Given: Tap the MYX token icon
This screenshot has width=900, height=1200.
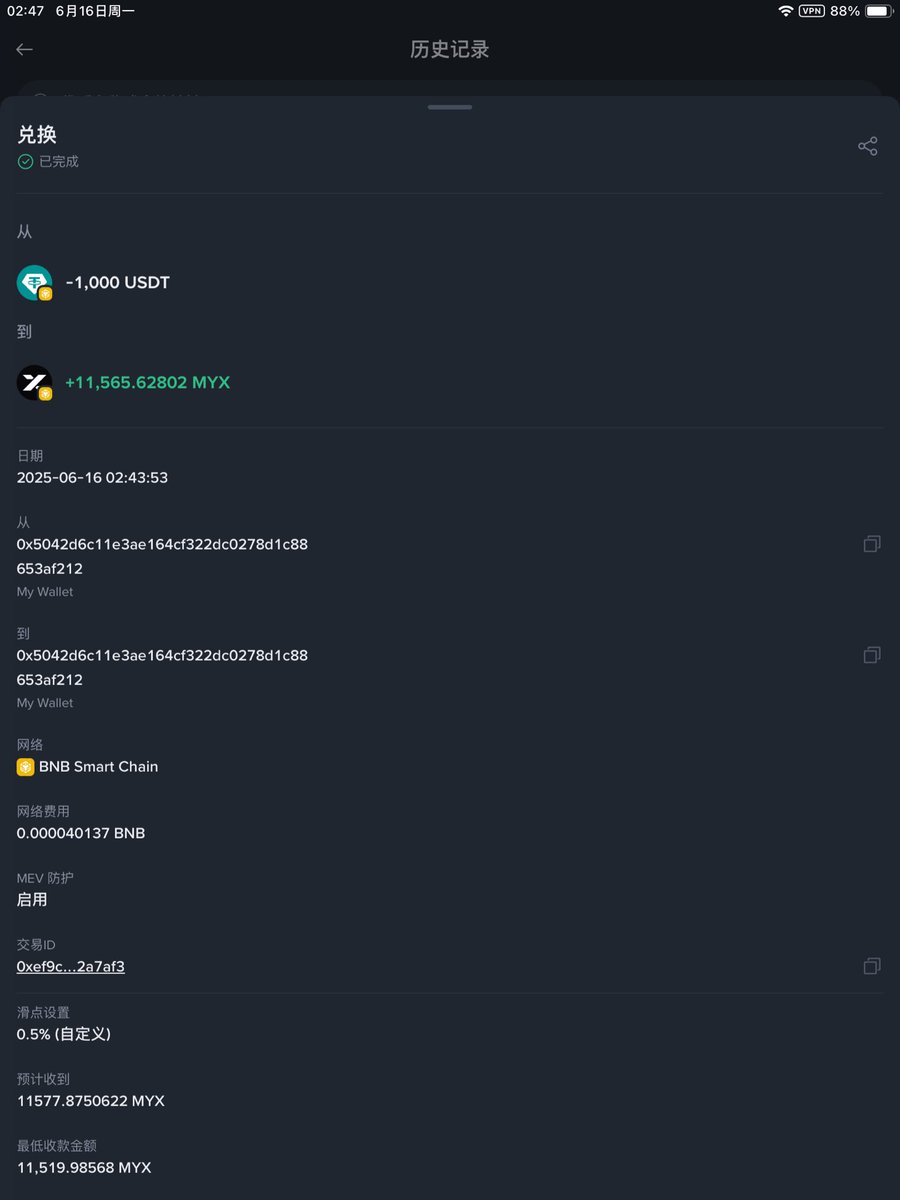Looking at the screenshot, I should [x=35, y=383].
